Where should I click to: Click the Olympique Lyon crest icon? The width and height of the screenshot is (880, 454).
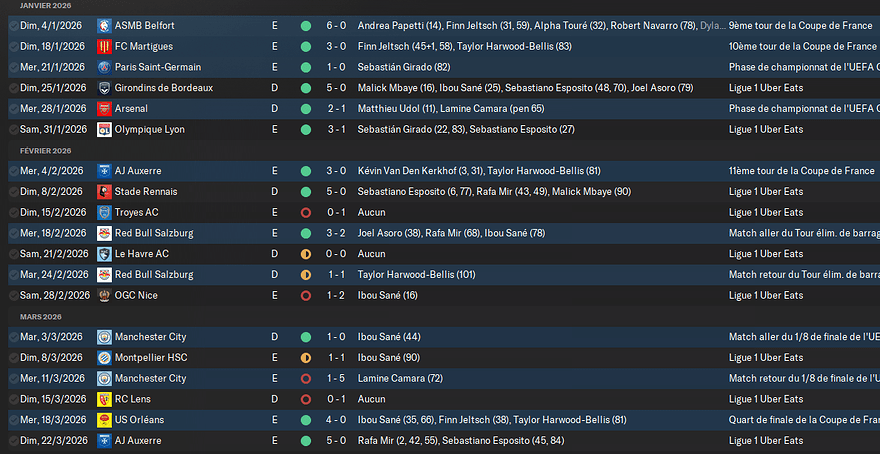click(104, 130)
